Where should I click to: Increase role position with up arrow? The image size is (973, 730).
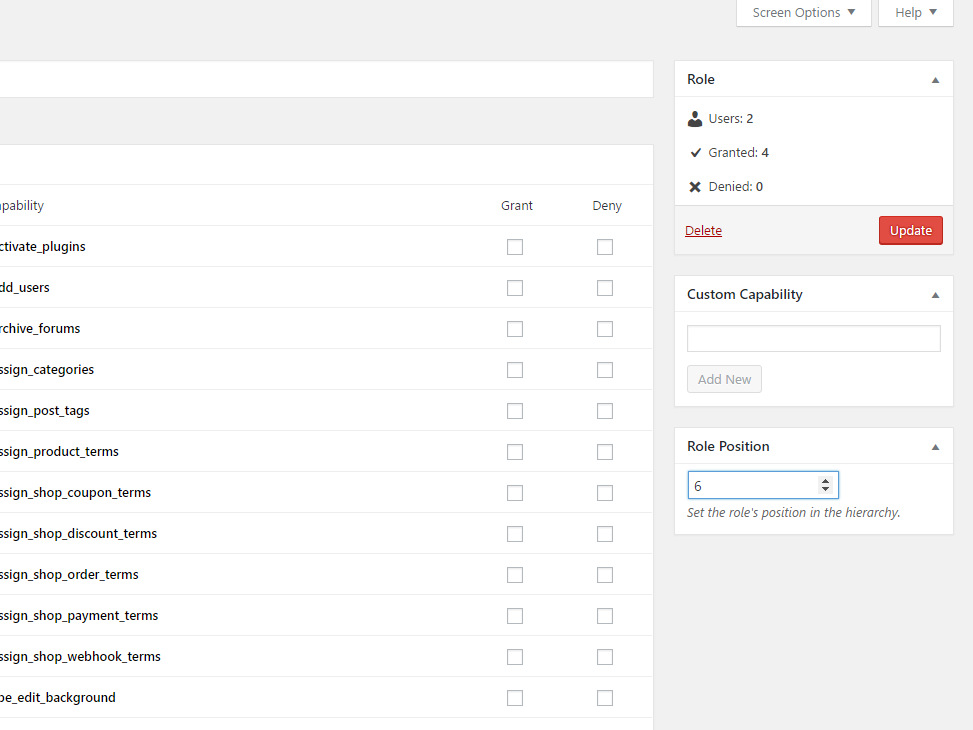tap(825, 481)
